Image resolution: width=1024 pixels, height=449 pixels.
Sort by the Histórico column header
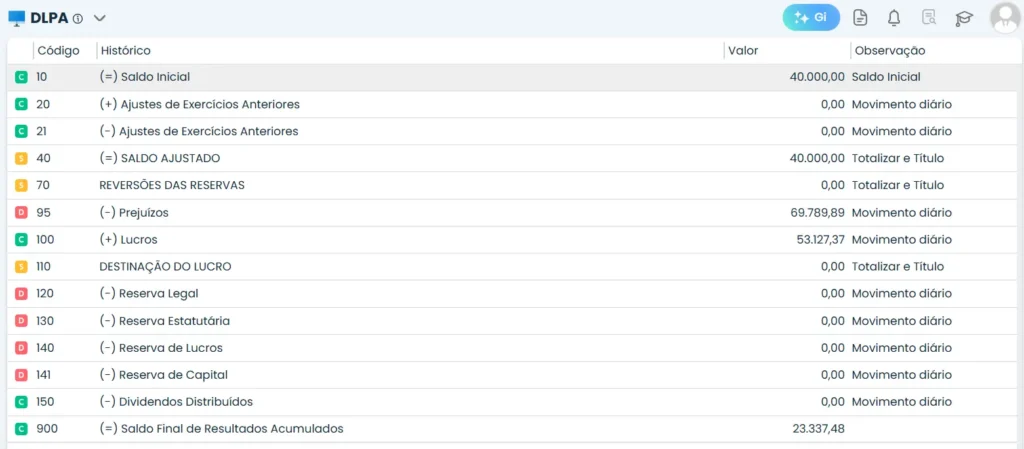click(125, 50)
